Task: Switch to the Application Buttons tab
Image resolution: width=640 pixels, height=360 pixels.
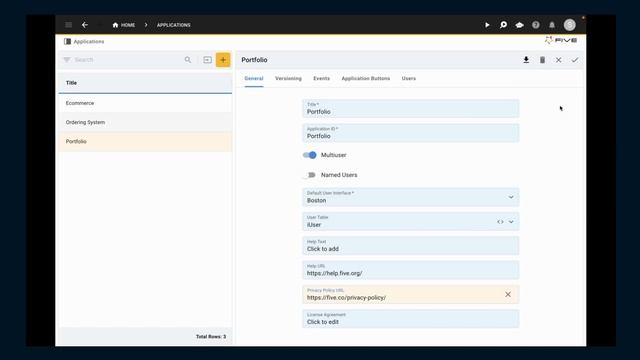Action: (366, 78)
